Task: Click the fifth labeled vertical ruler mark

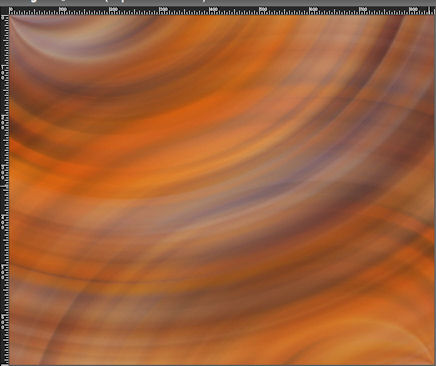Action: click(4, 220)
